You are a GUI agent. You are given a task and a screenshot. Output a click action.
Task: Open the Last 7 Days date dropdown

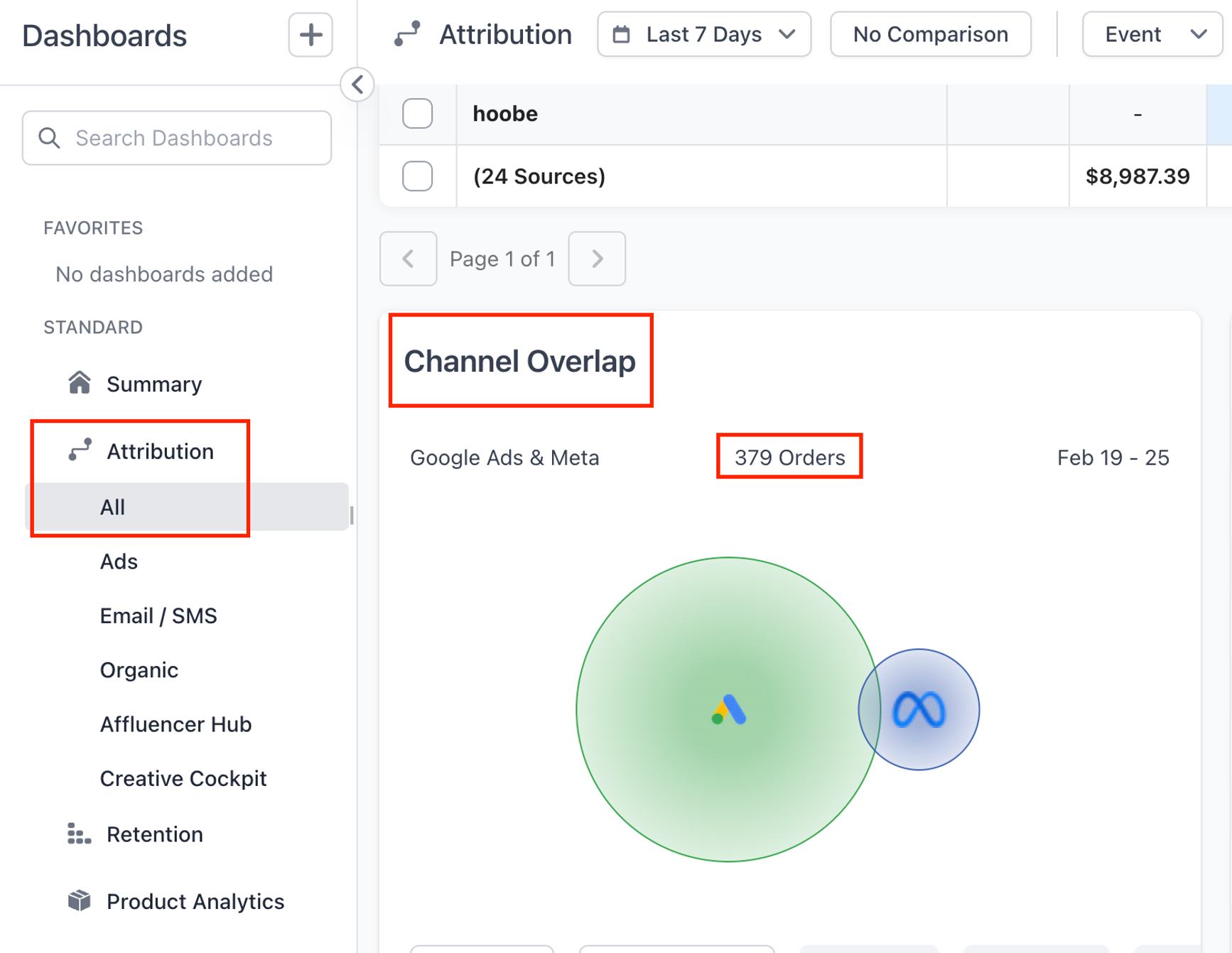click(x=704, y=34)
